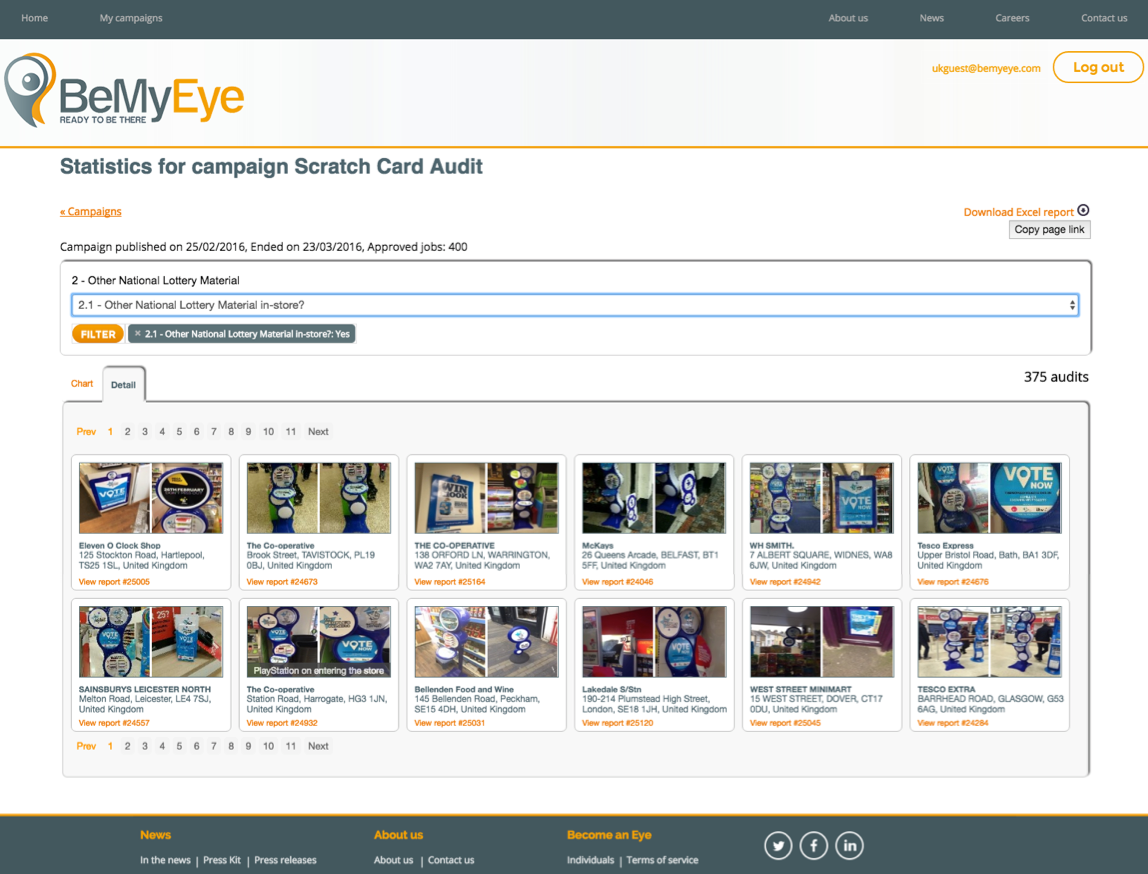Click the Copy page link button
1148x874 pixels.
pyautogui.click(x=1049, y=229)
